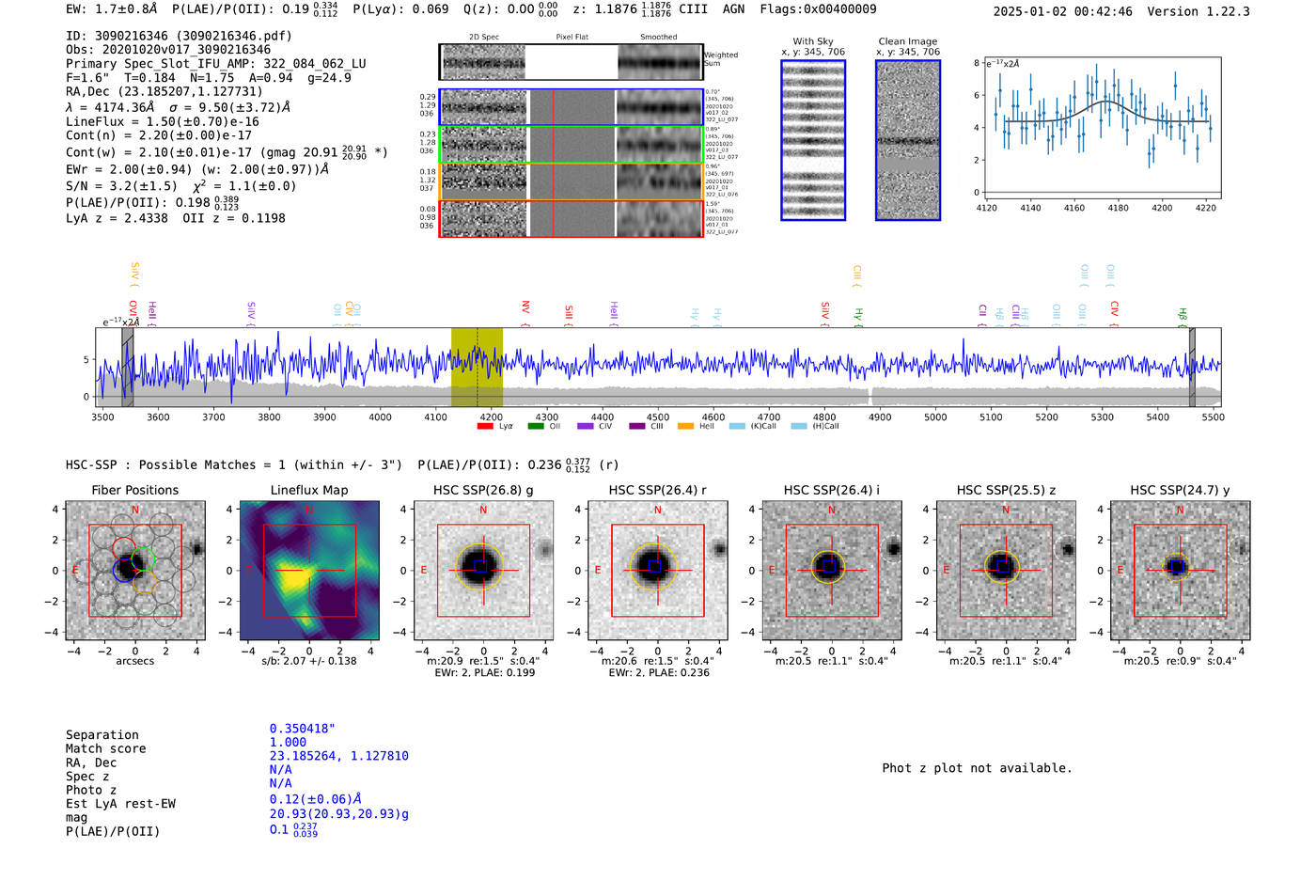Open the Lineflux Map image
1316x896 pixels.
[x=309, y=570]
